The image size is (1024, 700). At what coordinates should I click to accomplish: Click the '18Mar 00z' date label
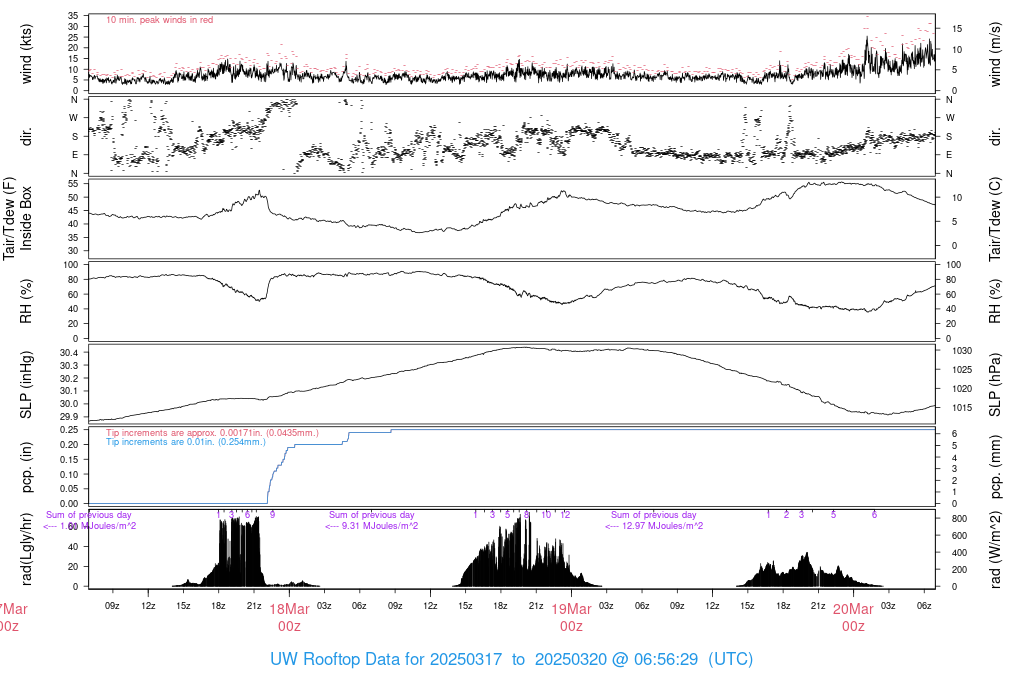click(x=289, y=618)
